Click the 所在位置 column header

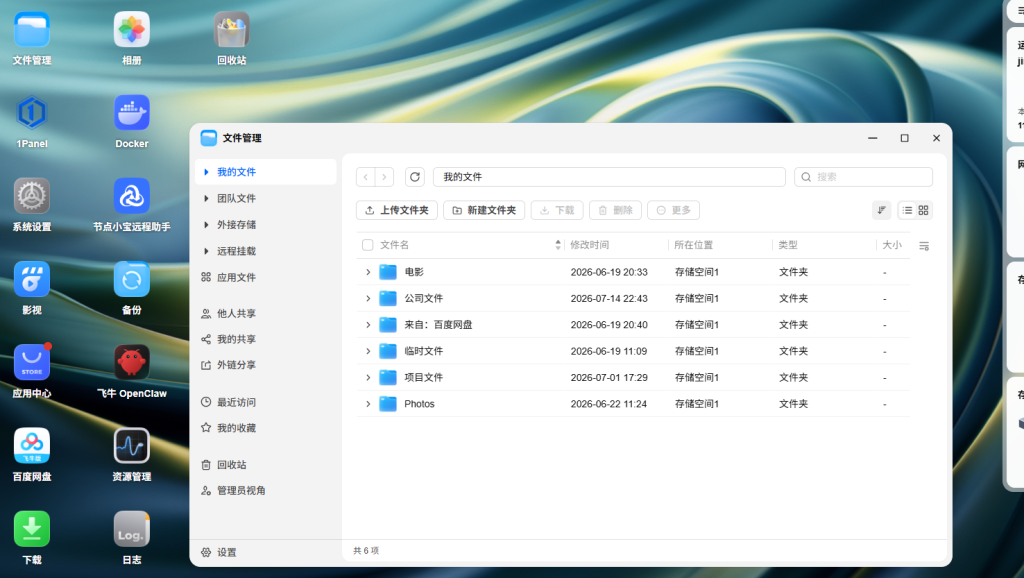(694, 245)
